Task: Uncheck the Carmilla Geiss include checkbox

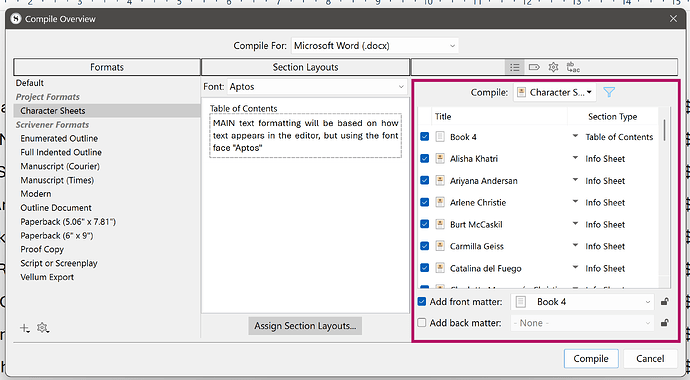Action: pos(424,246)
